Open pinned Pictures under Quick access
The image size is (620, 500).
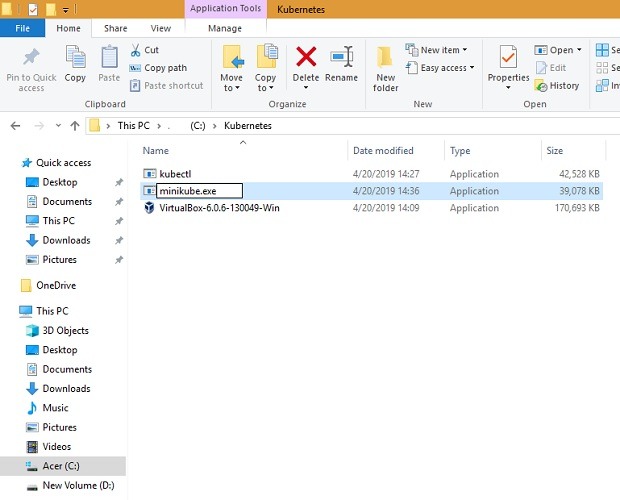coord(60,260)
